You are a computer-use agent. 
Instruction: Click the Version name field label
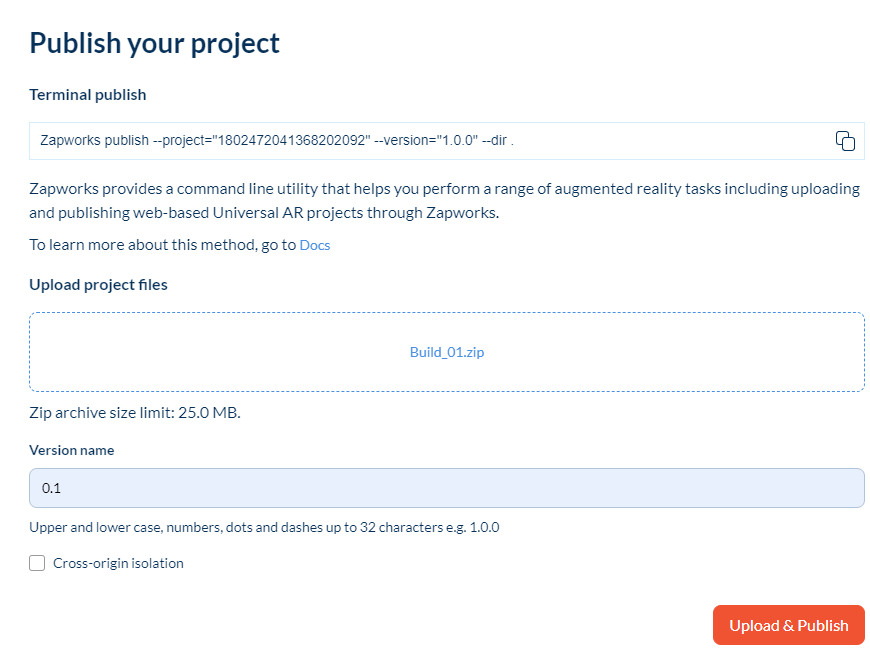(x=72, y=450)
